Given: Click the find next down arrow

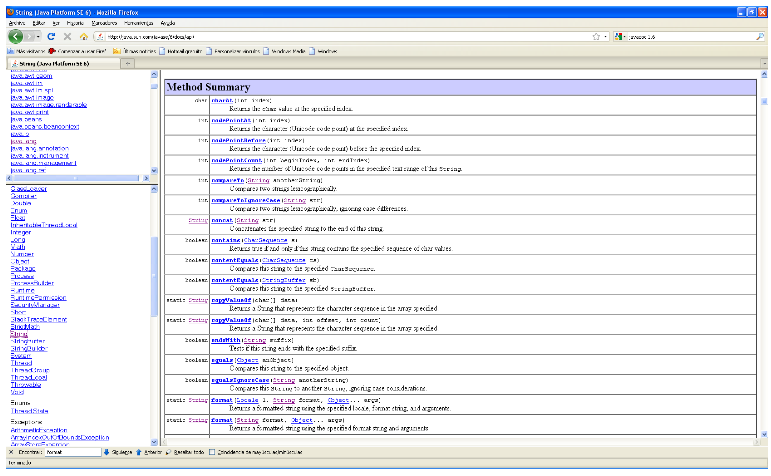Looking at the screenshot, I should tap(108, 452).
